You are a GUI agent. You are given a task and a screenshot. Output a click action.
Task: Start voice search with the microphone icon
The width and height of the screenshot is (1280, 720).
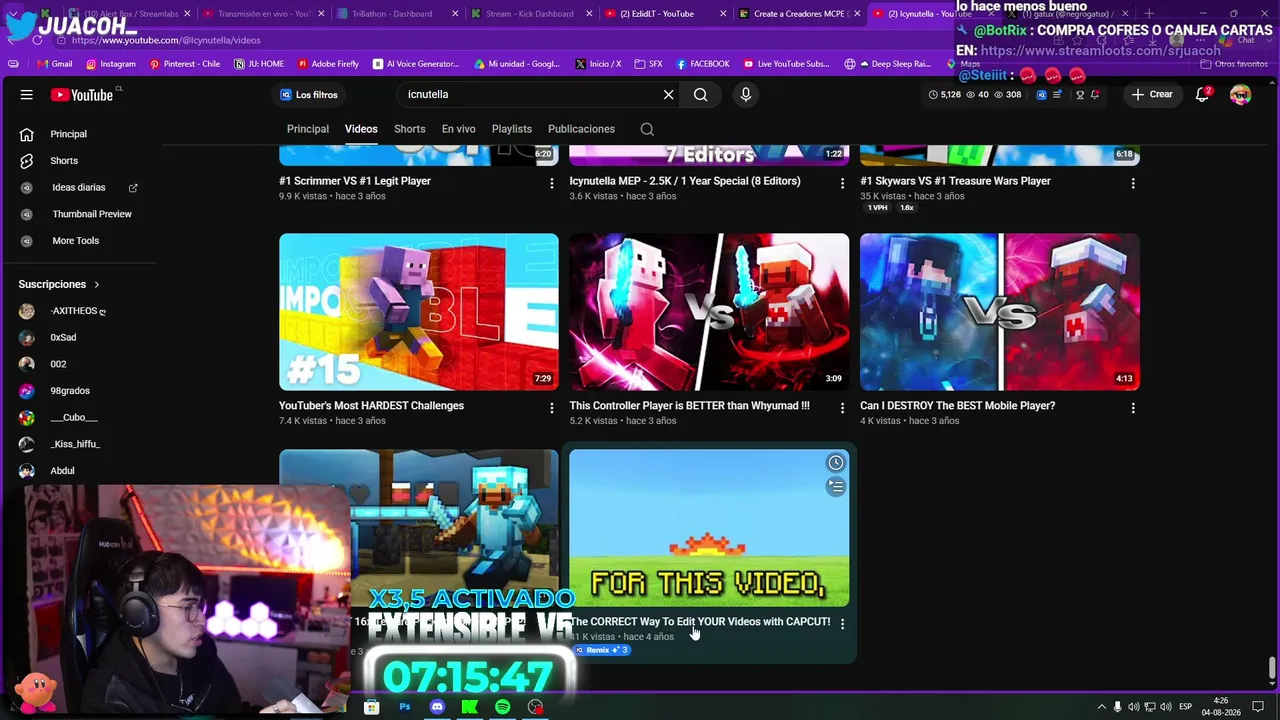(745, 95)
